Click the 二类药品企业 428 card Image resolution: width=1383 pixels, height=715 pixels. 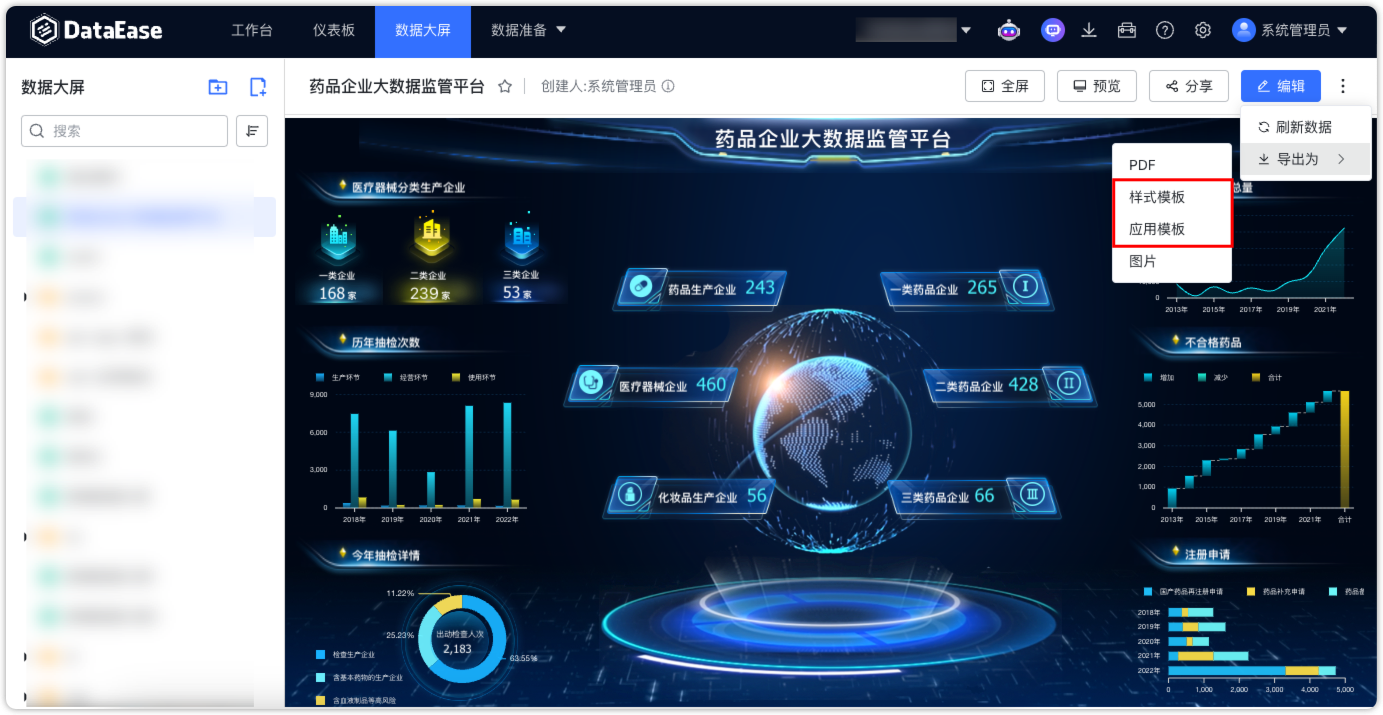tap(1009, 384)
